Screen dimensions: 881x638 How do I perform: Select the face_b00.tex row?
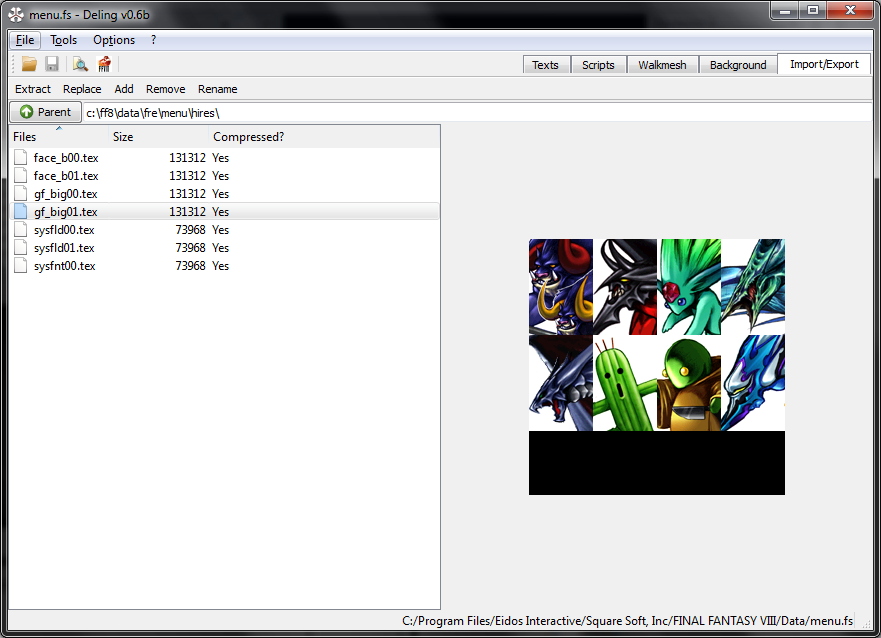224,157
